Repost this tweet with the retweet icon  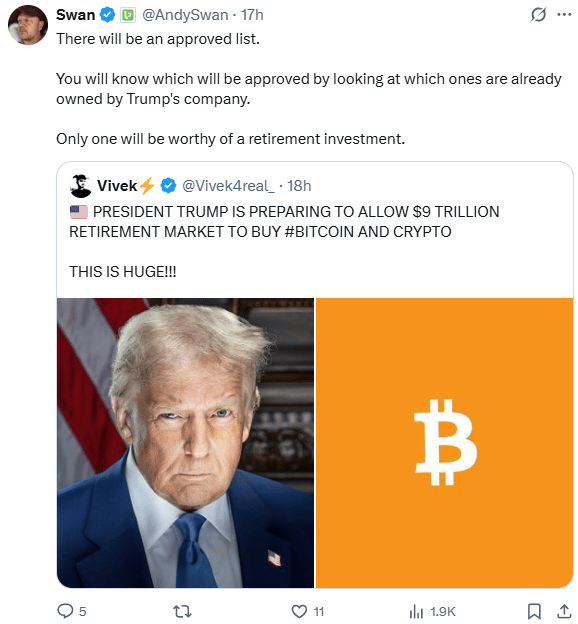tap(182, 611)
